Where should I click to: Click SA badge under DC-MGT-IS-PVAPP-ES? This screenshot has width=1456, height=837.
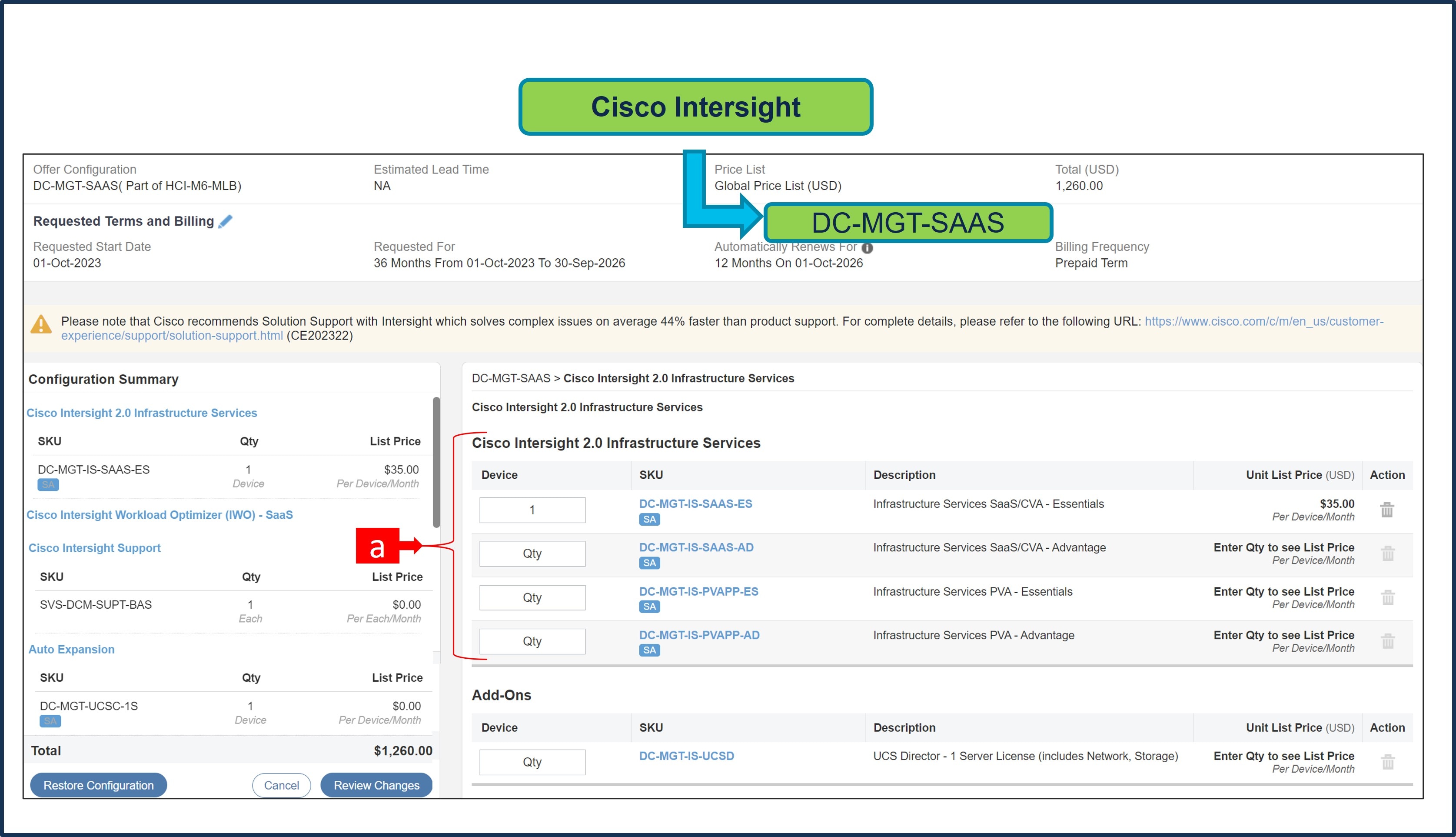pos(649,607)
